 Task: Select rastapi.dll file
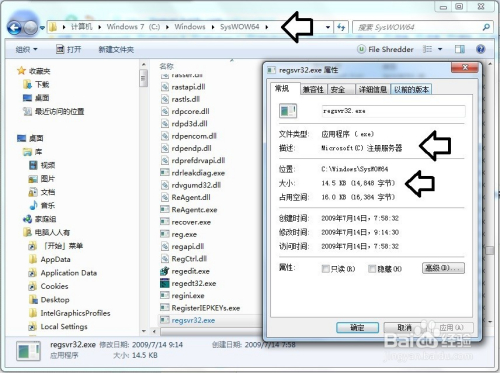coord(183,87)
